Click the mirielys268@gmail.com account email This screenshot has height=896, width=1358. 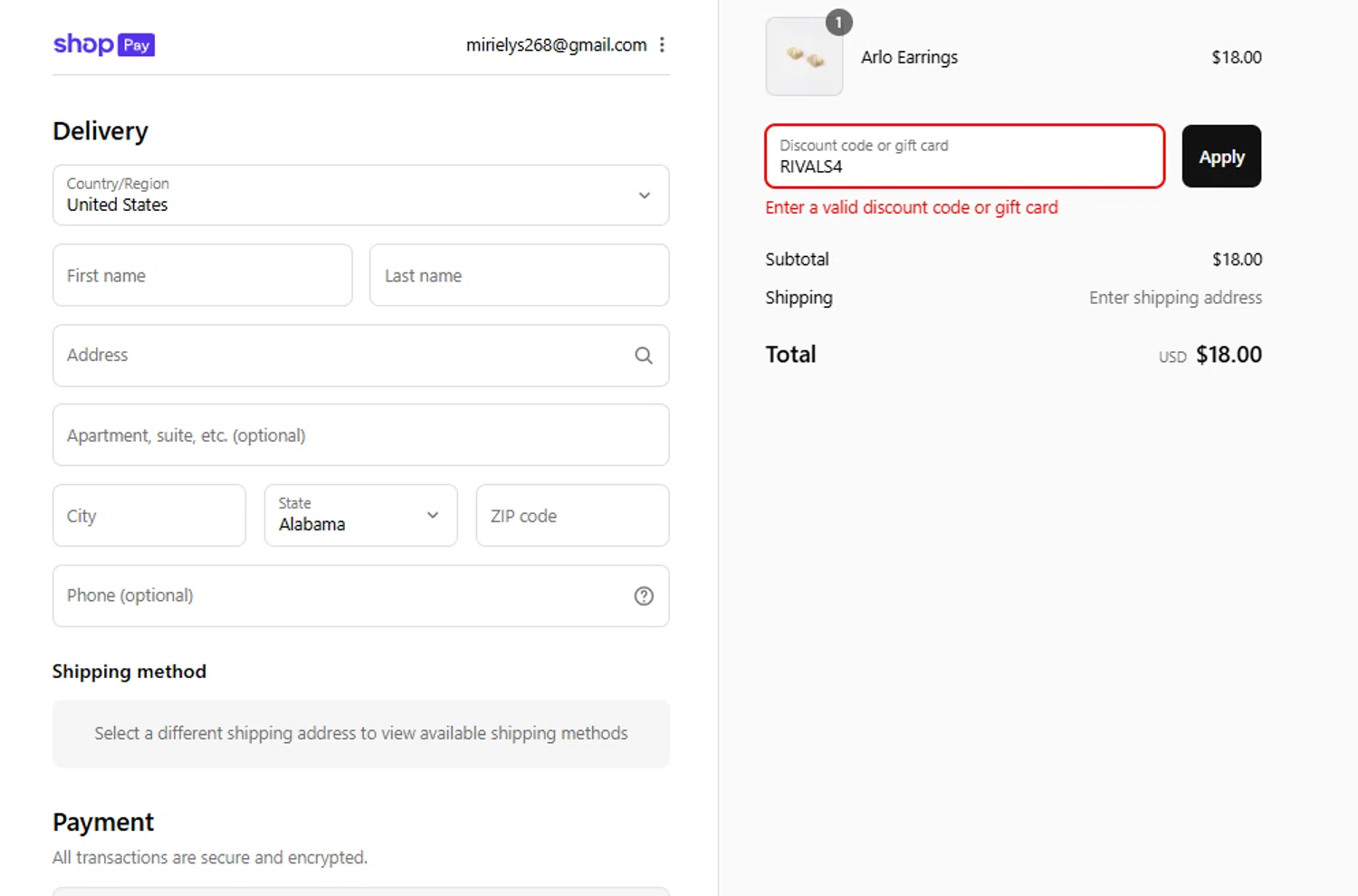(556, 44)
